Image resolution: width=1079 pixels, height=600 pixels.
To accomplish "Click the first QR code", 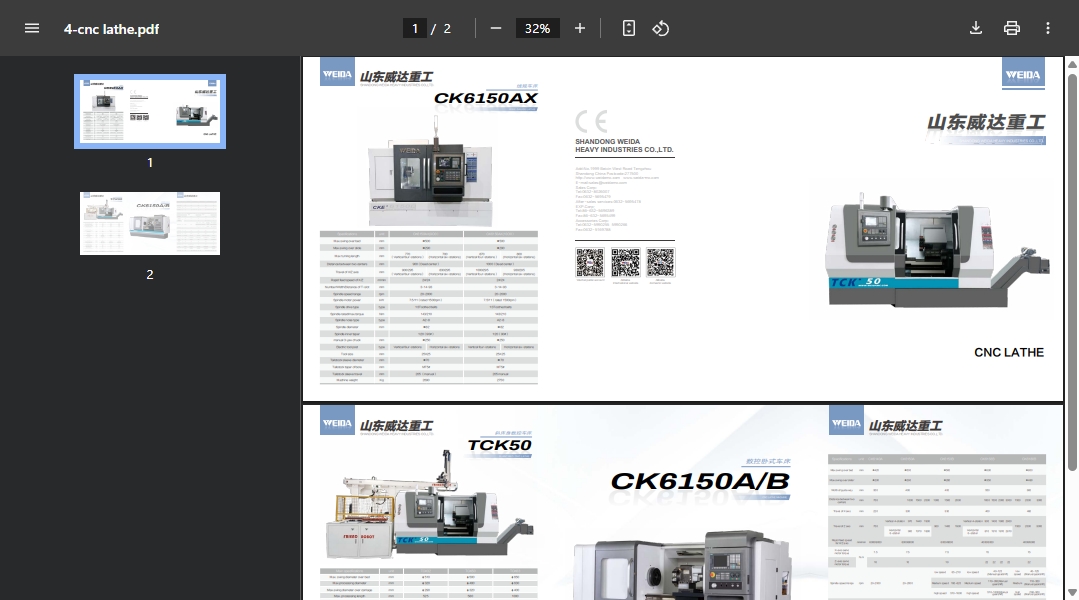I will tap(590, 263).
